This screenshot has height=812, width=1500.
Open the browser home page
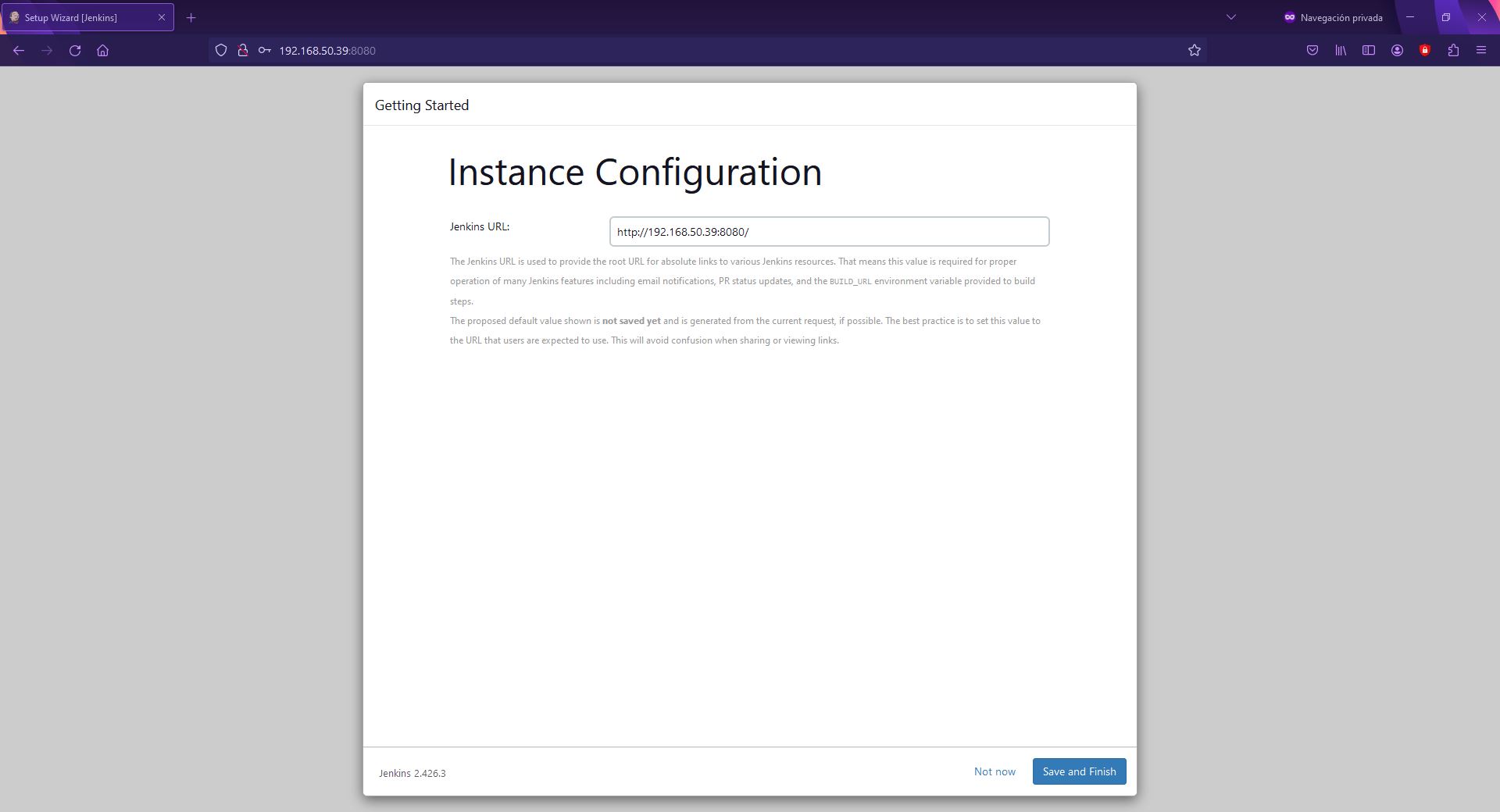(x=102, y=51)
